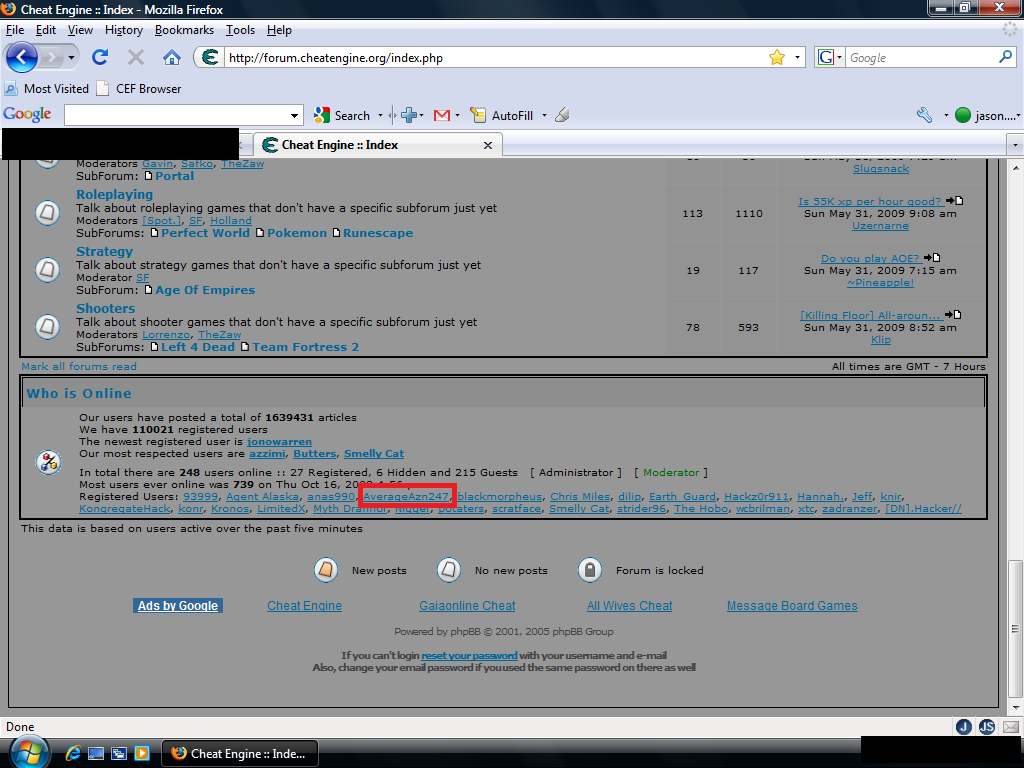
Task: Click the highlighter pen icon in Google toolbar
Action: point(562,116)
